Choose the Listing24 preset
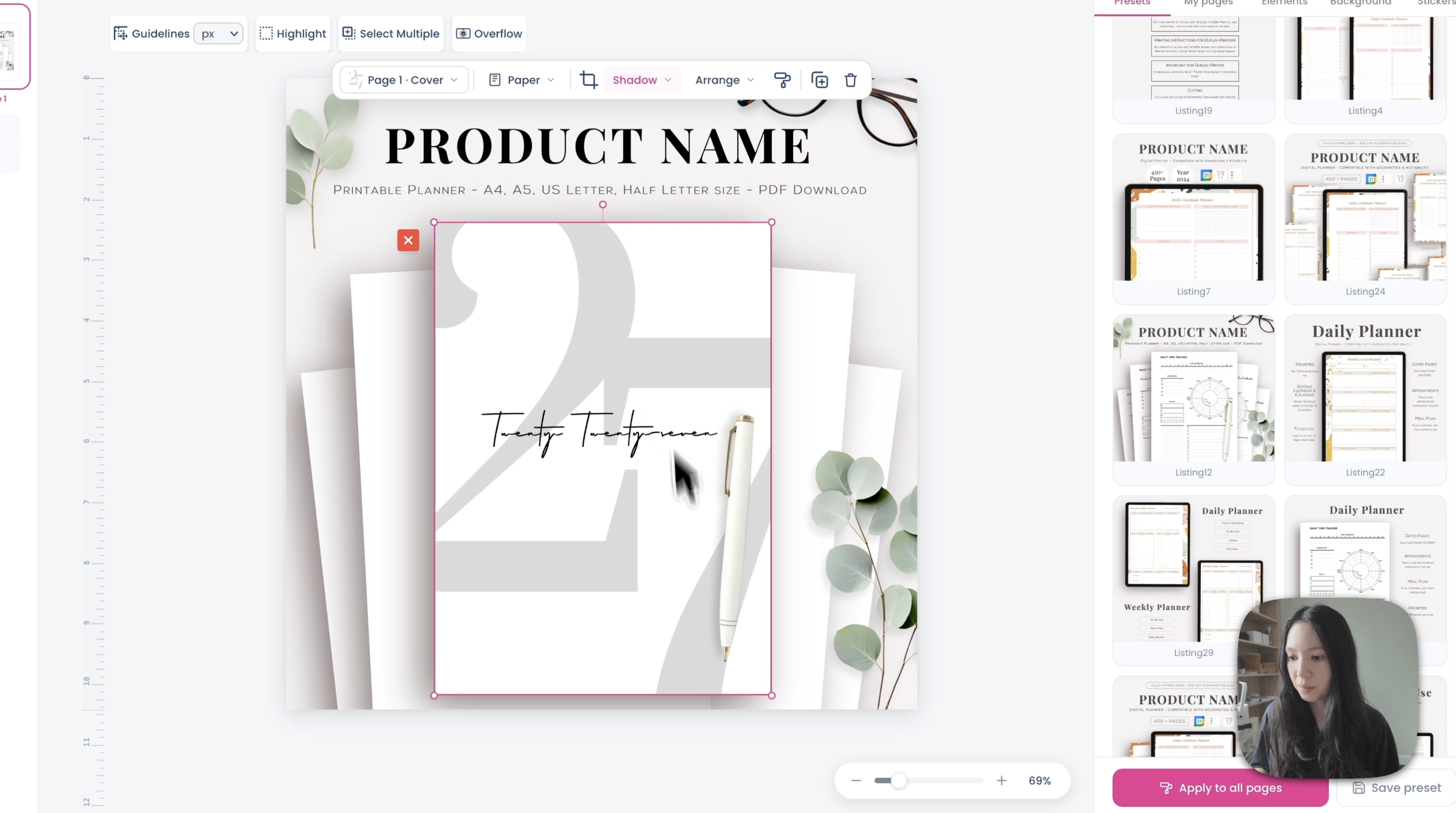The height and width of the screenshot is (813, 1456). pos(1366,219)
